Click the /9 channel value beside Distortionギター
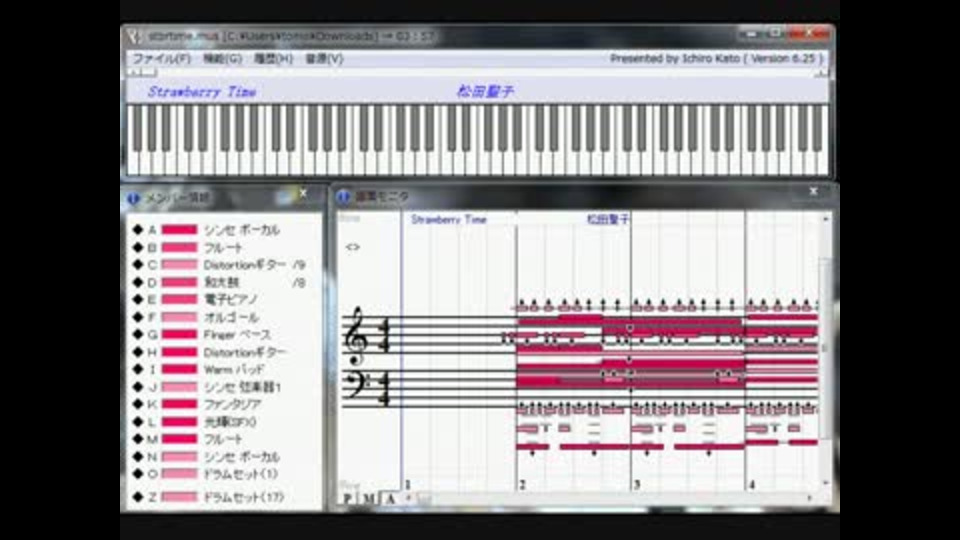The height and width of the screenshot is (540, 960). (x=299, y=265)
